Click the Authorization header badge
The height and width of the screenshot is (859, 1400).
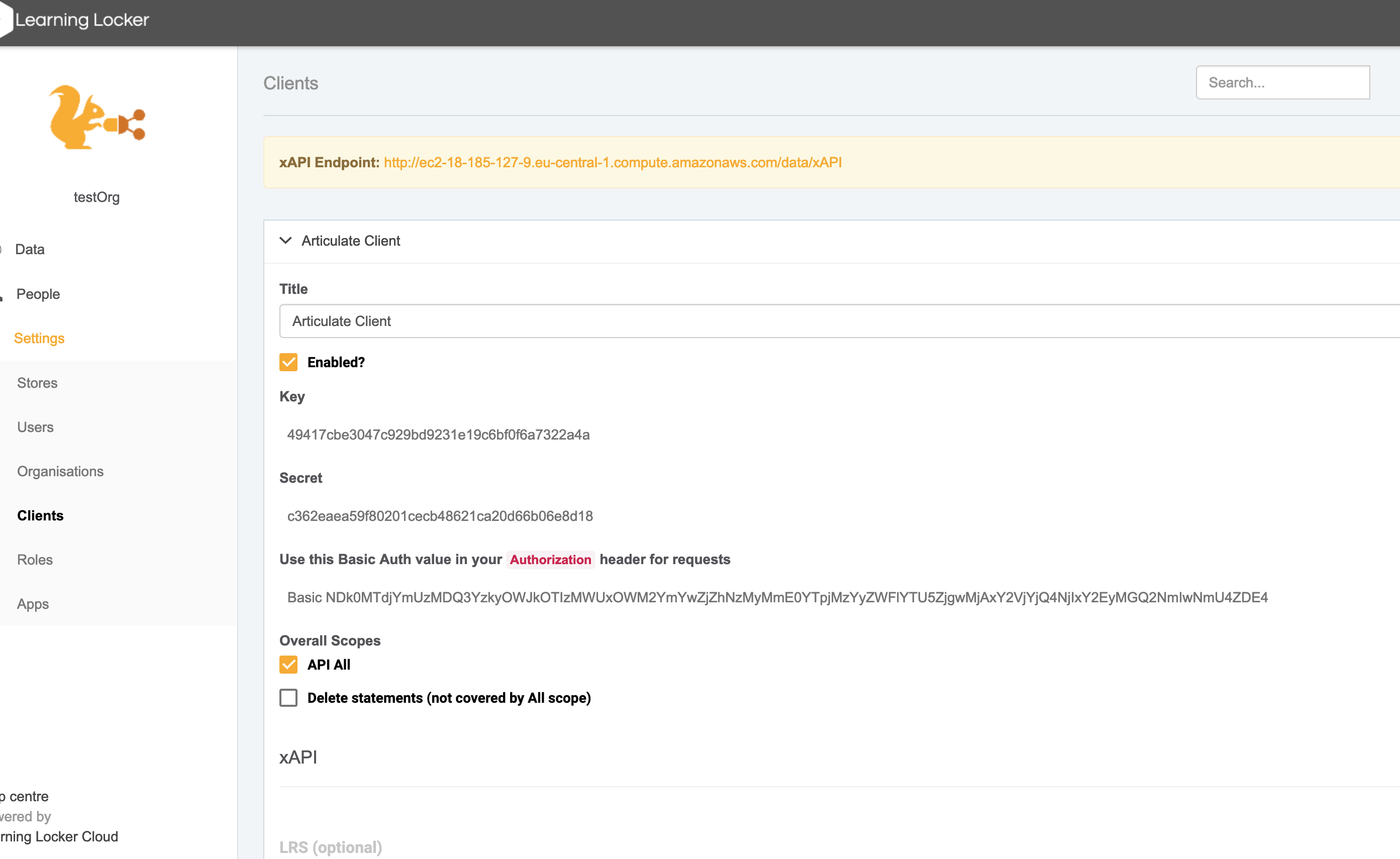tap(550, 560)
